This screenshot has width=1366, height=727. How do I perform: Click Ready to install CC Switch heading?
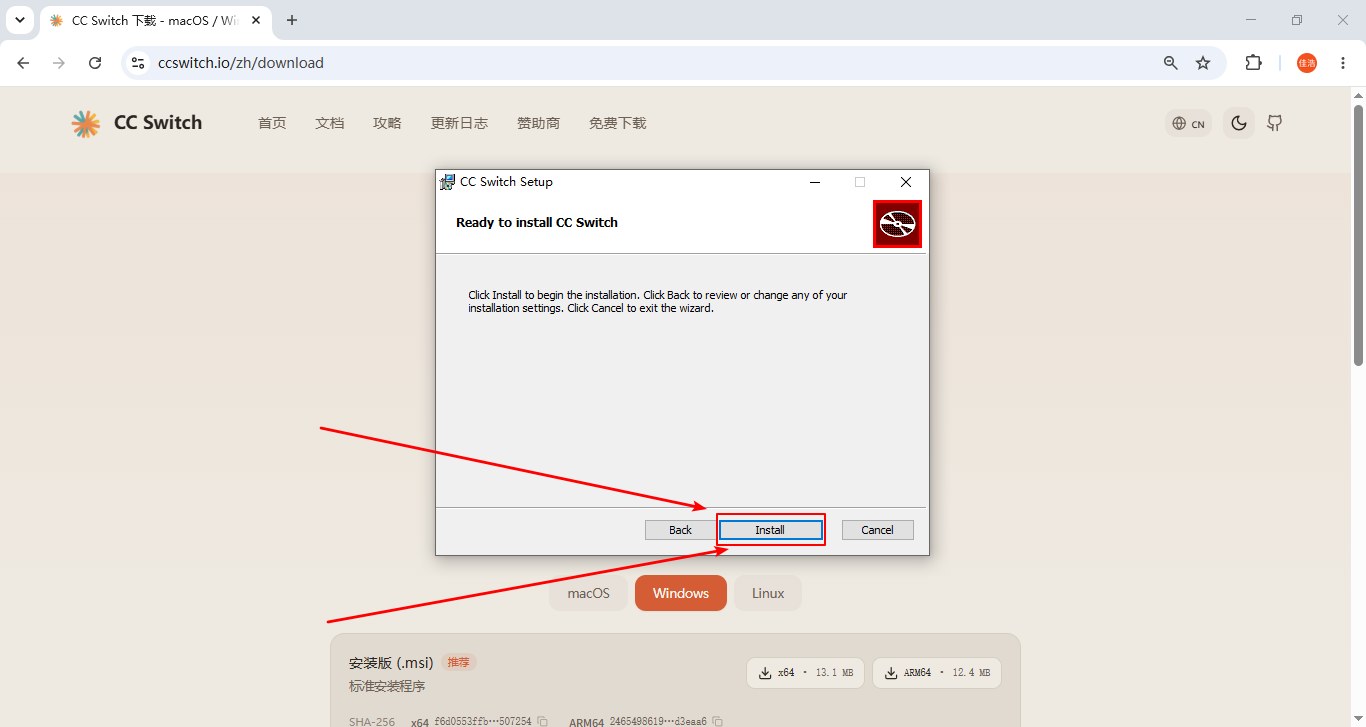pyautogui.click(x=537, y=222)
